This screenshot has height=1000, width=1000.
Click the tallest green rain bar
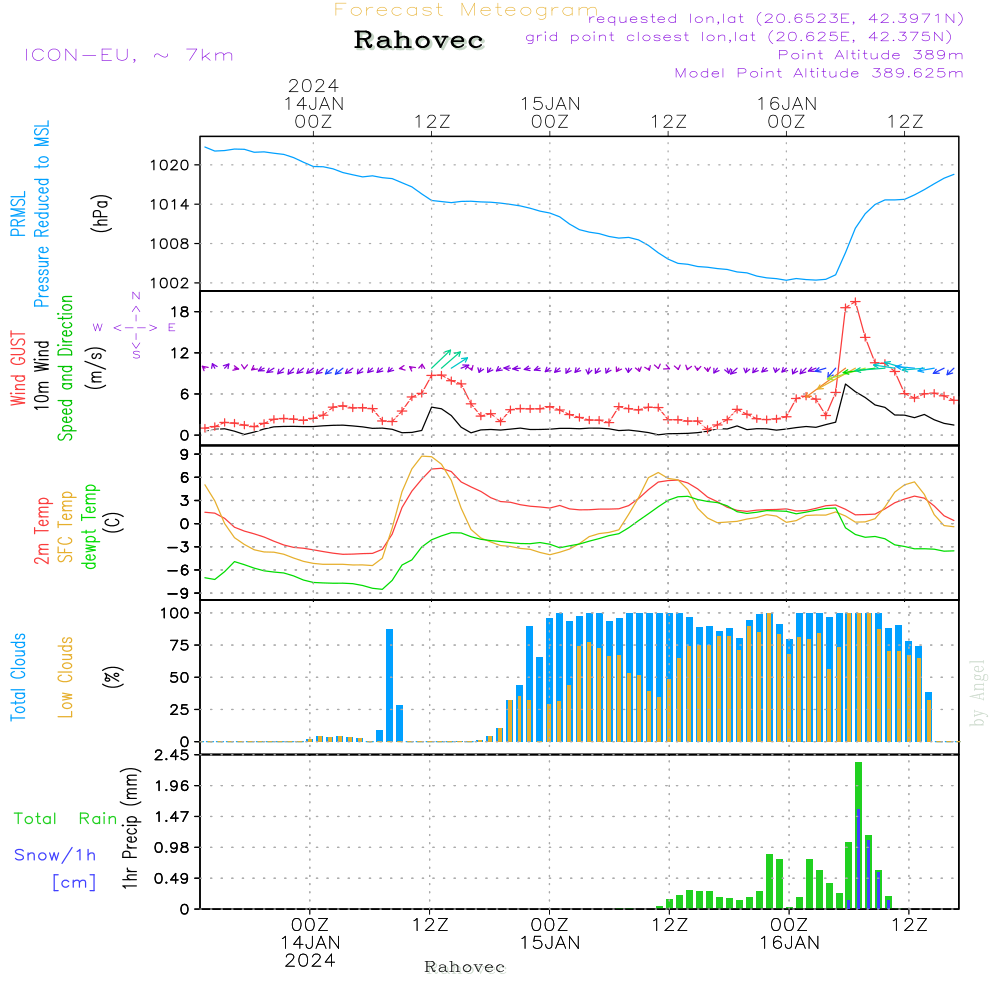tap(858, 835)
